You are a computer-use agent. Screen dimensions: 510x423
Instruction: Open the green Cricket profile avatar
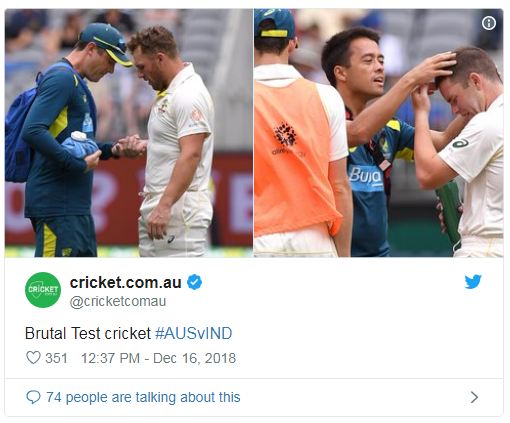tap(43, 290)
